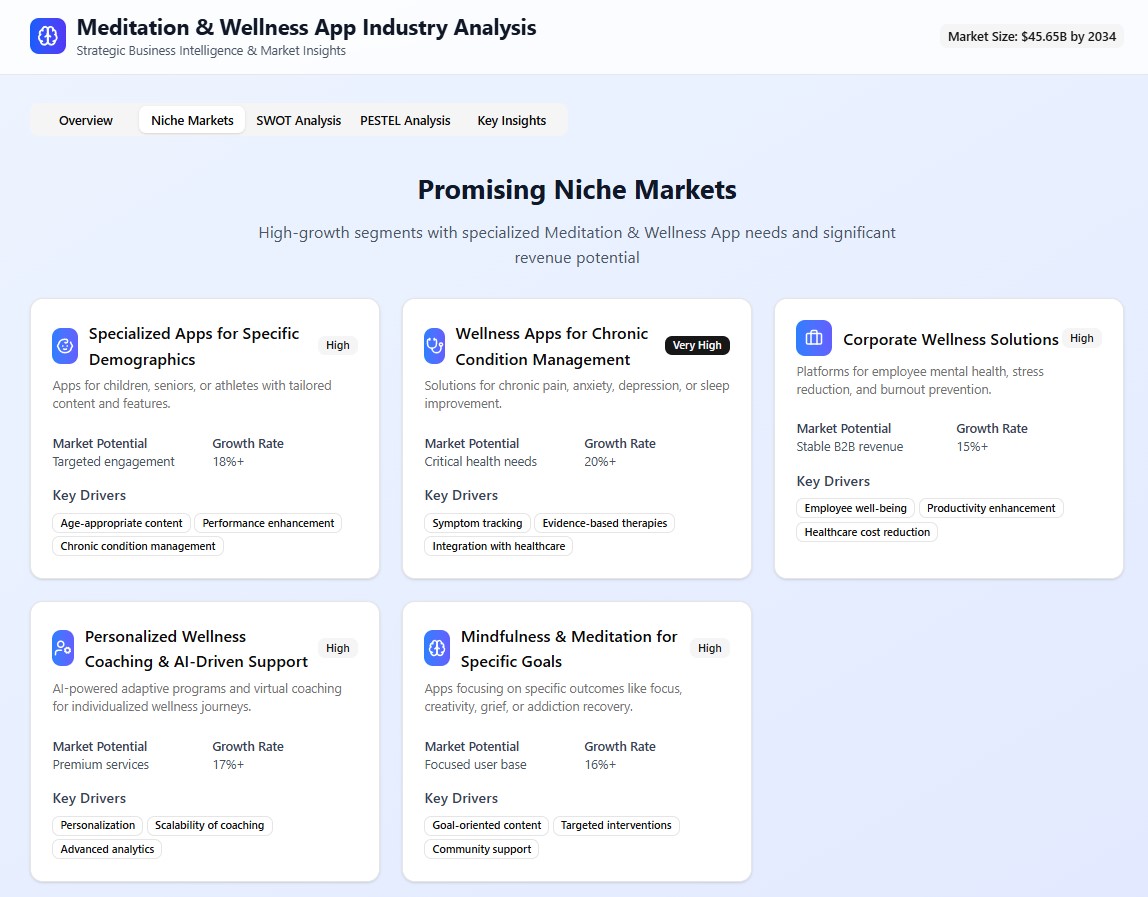Click the Niche Markets tab
Image resolution: width=1148 pixels, height=897 pixels.
pyautogui.click(x=192, y=120)
